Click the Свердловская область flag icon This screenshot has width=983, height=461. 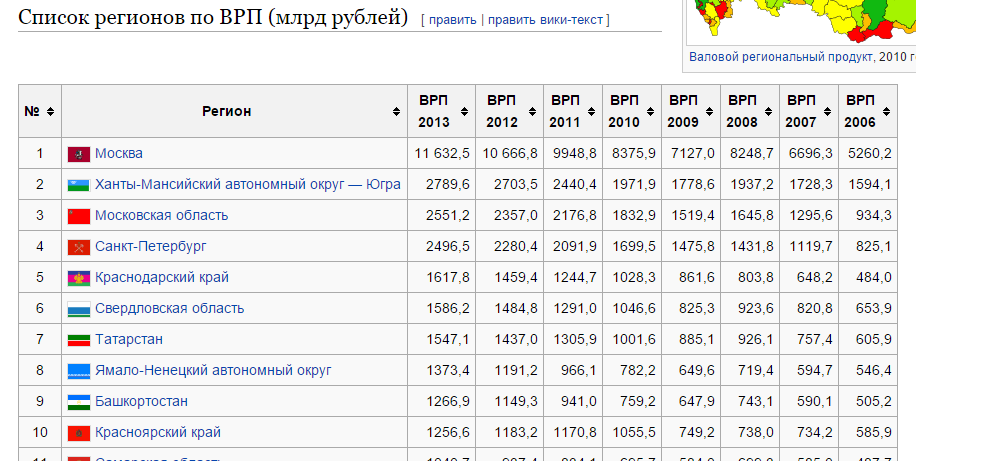pyautogui.click(x=79, y=309)
